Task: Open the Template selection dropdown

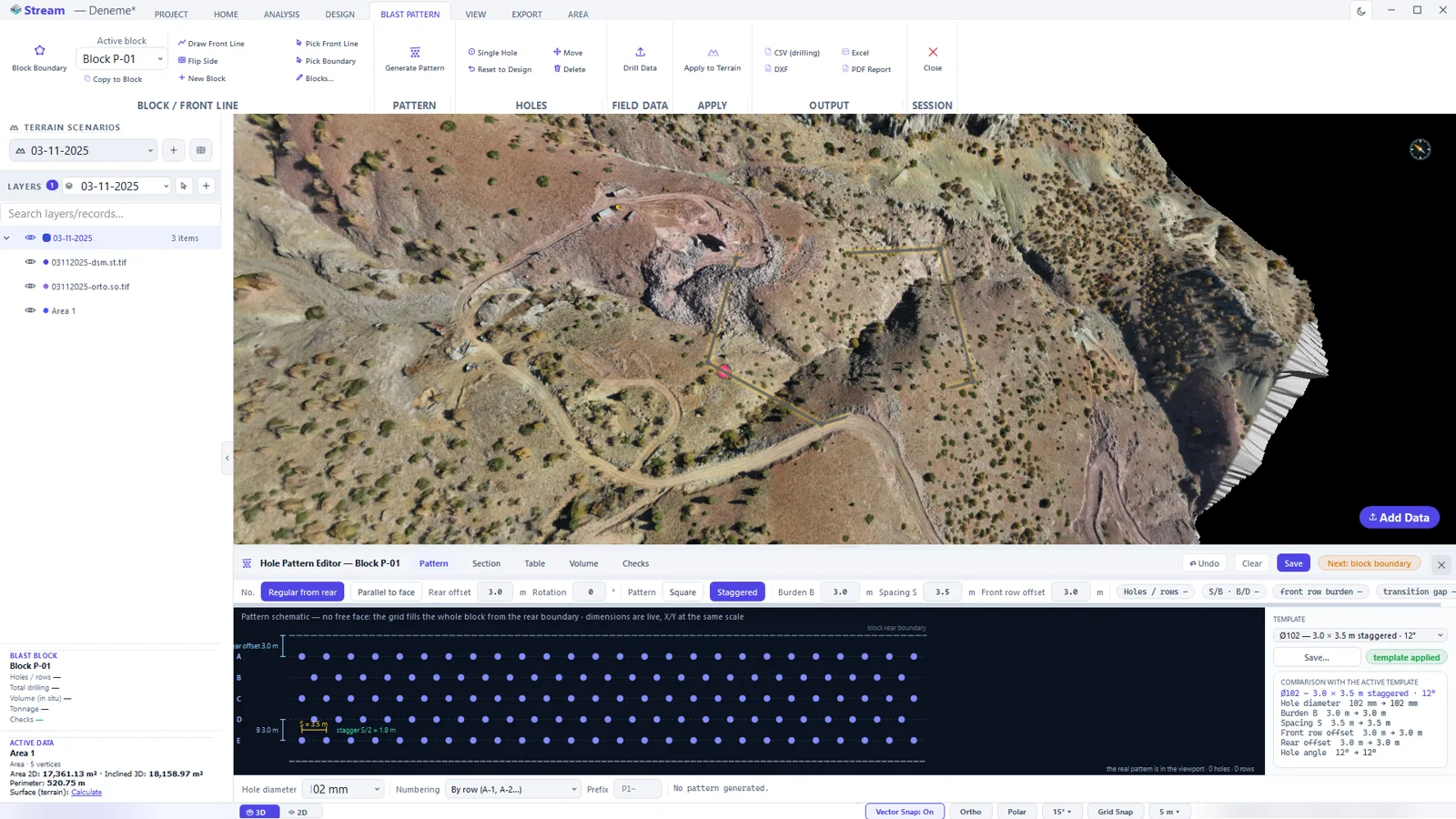Action: 1360,635
